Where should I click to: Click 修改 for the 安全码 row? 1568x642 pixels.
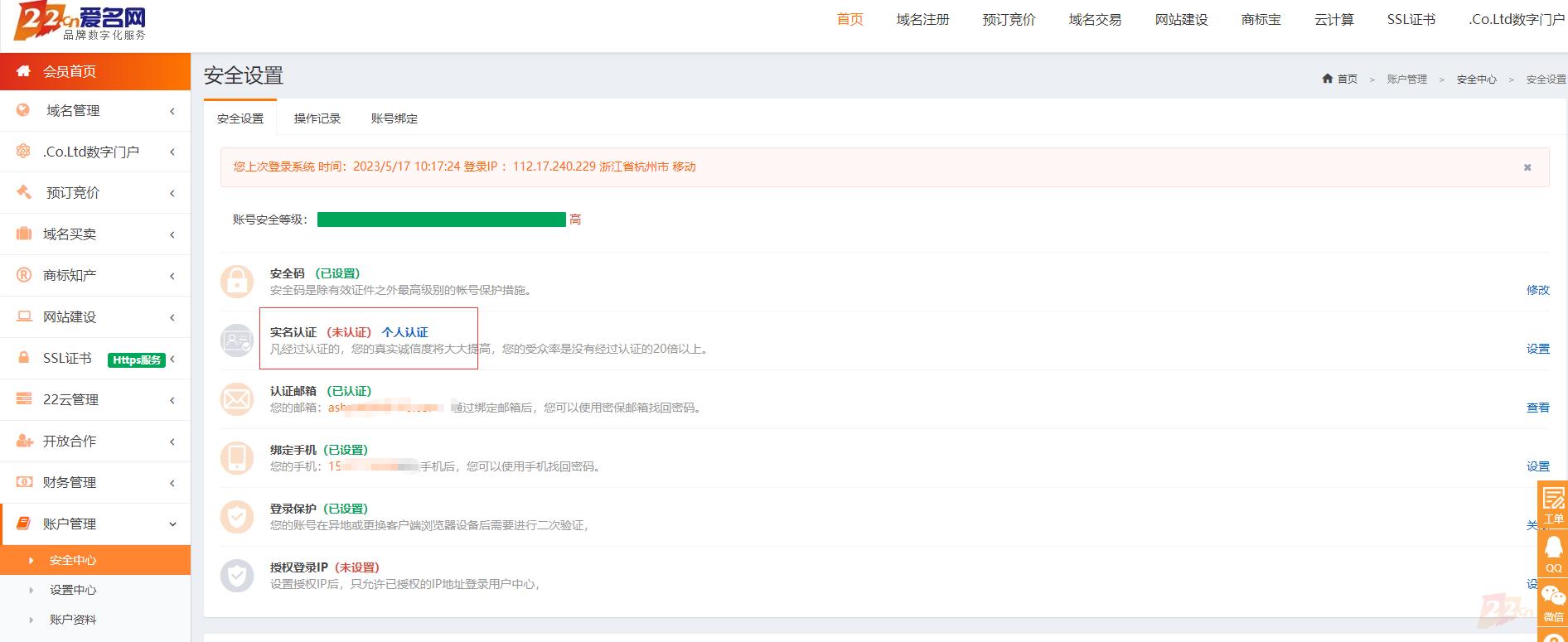point(1538,290)
